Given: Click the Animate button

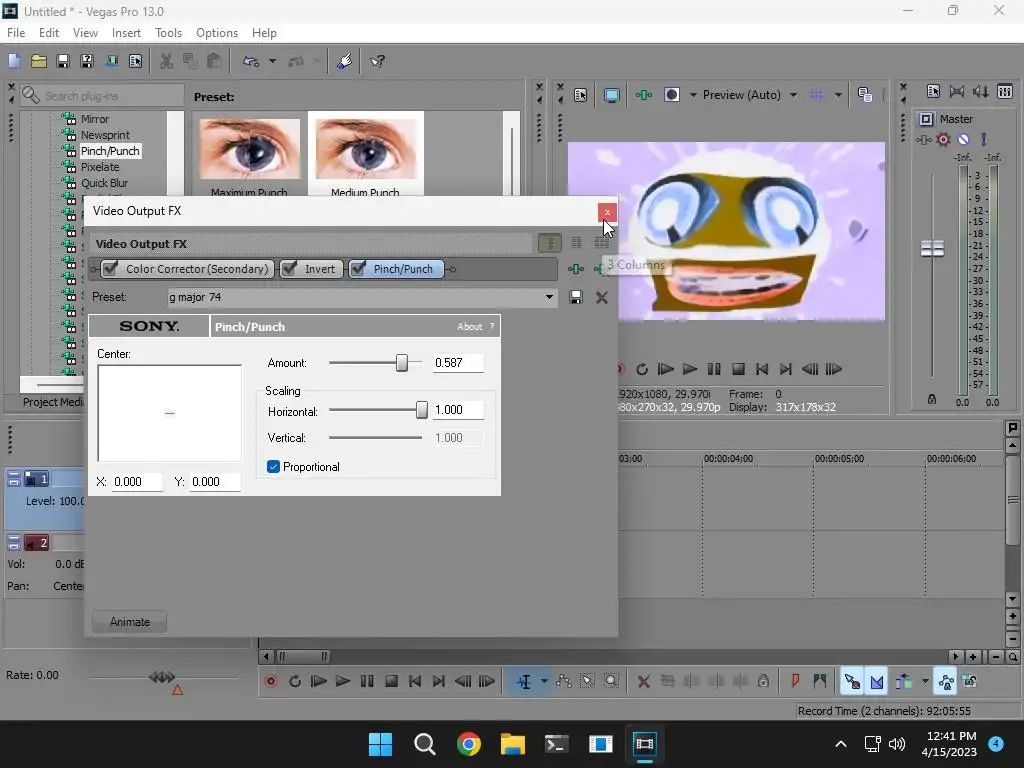Looking at the screenshot, I should tap(129, 622).
